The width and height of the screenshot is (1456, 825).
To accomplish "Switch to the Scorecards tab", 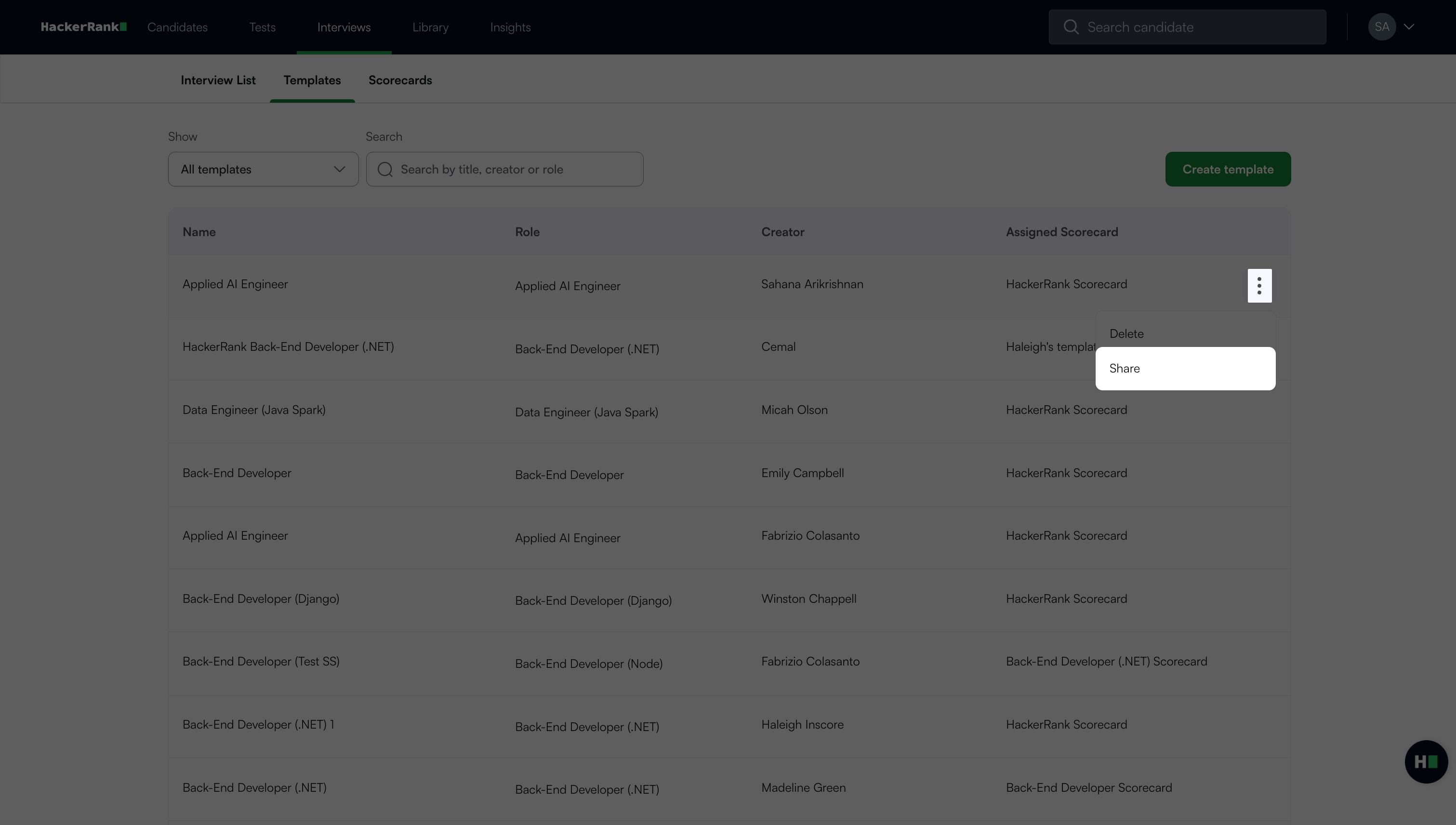I will (400, 80).
